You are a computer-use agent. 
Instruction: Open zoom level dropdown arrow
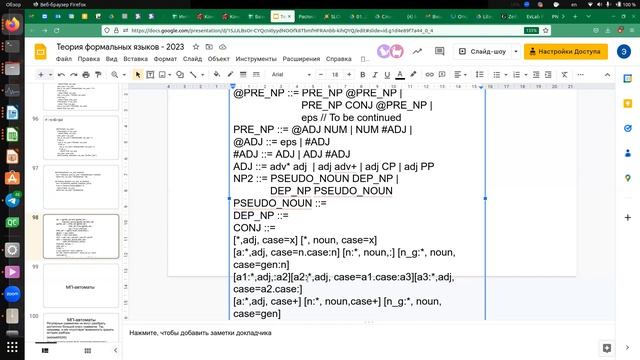tap(124, 75)
